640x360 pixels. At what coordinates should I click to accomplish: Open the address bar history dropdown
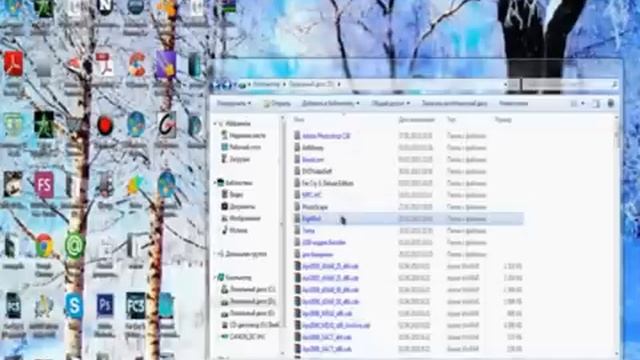click(505, 84)
